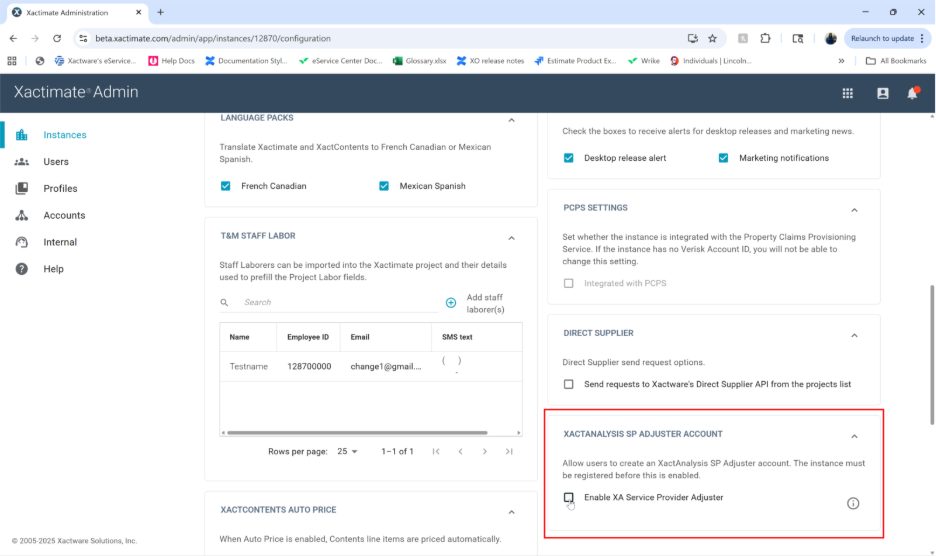Open the Accounts sidebar section
Image resolution: width=936 pixels, height=556 pixels.
[64, 216]
